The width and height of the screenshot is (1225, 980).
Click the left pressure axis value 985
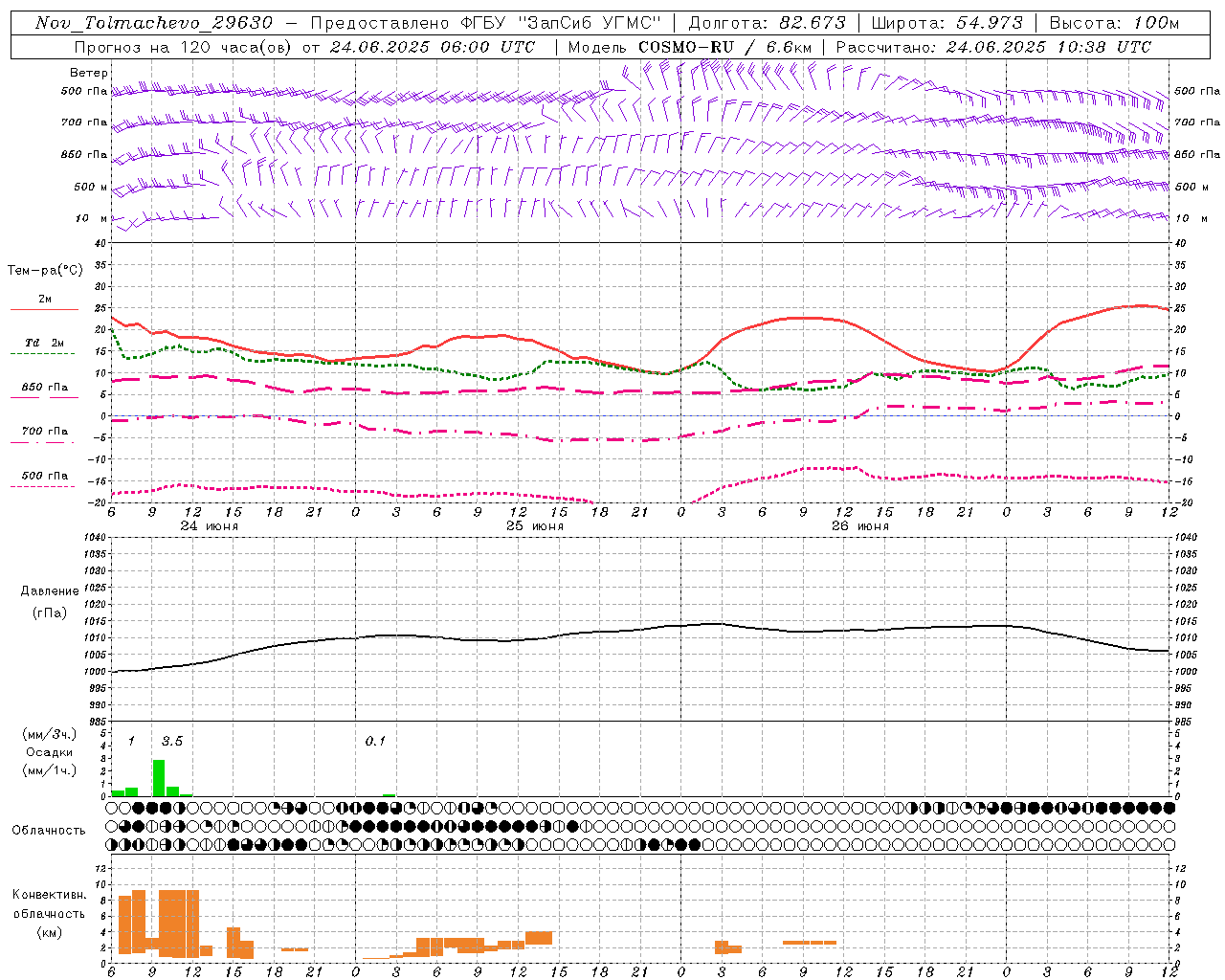(x=96, y=722)
